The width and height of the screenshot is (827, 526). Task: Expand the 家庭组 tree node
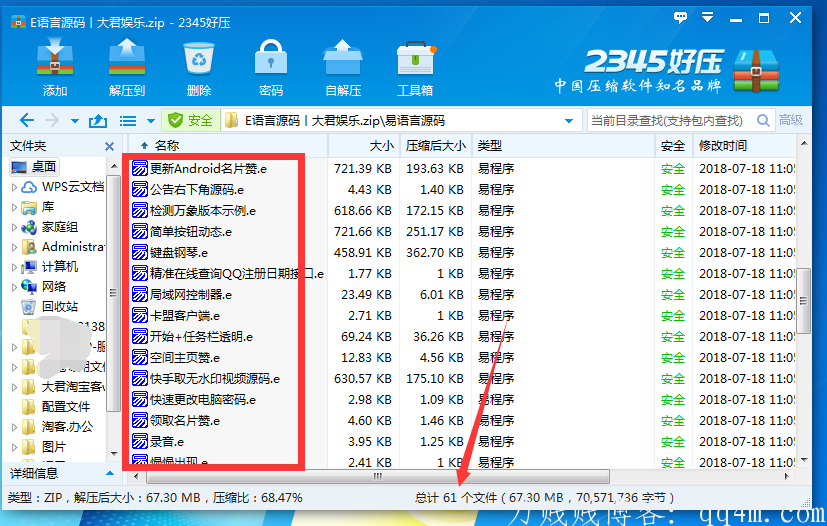pos(14,227)
